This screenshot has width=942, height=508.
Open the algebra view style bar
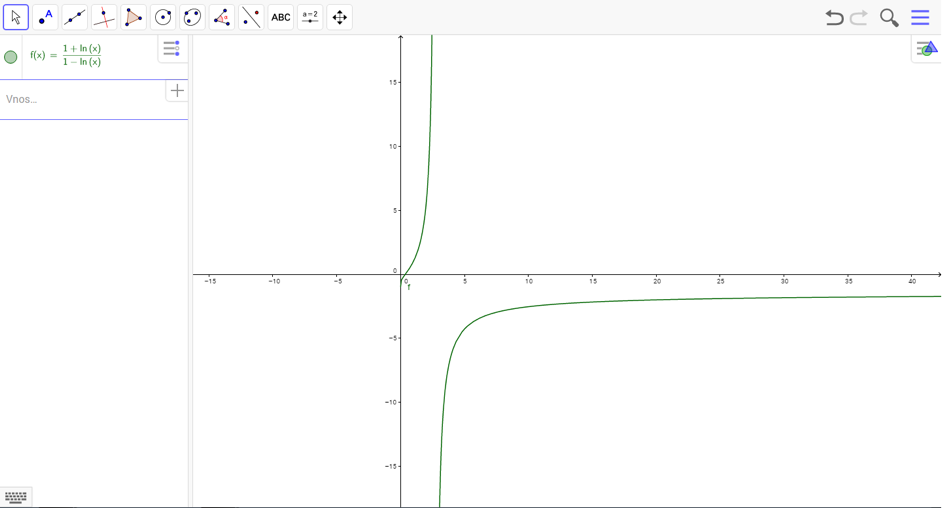point(171,48)
